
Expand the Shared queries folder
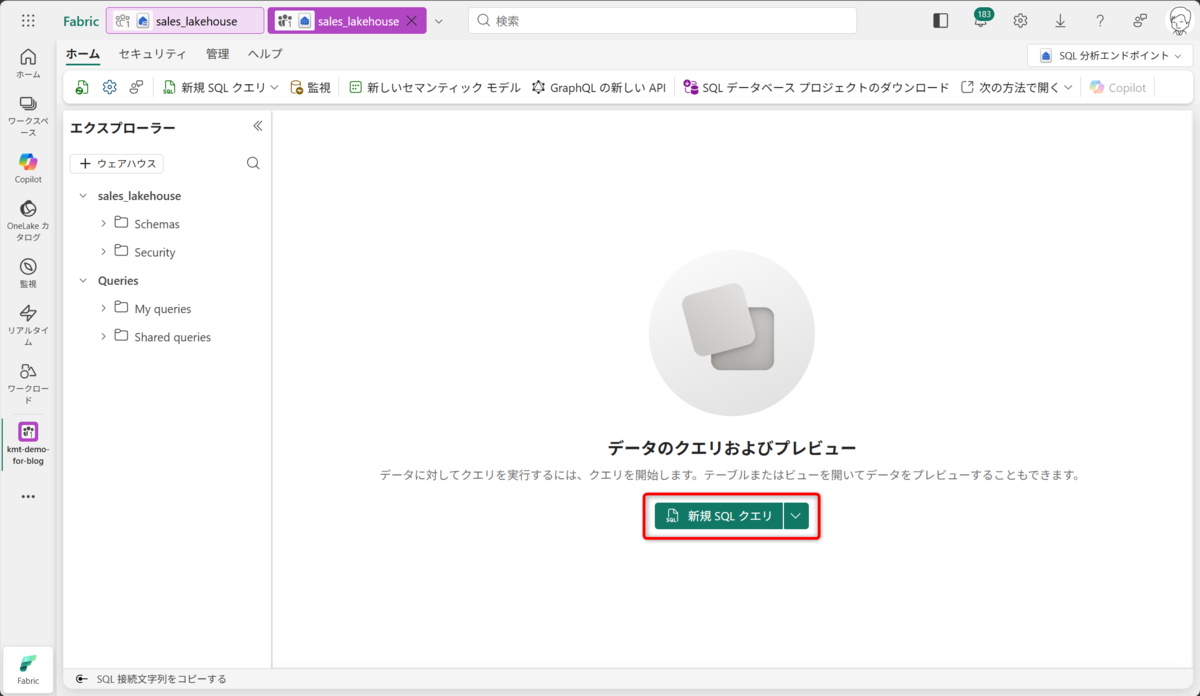(103, 337)
